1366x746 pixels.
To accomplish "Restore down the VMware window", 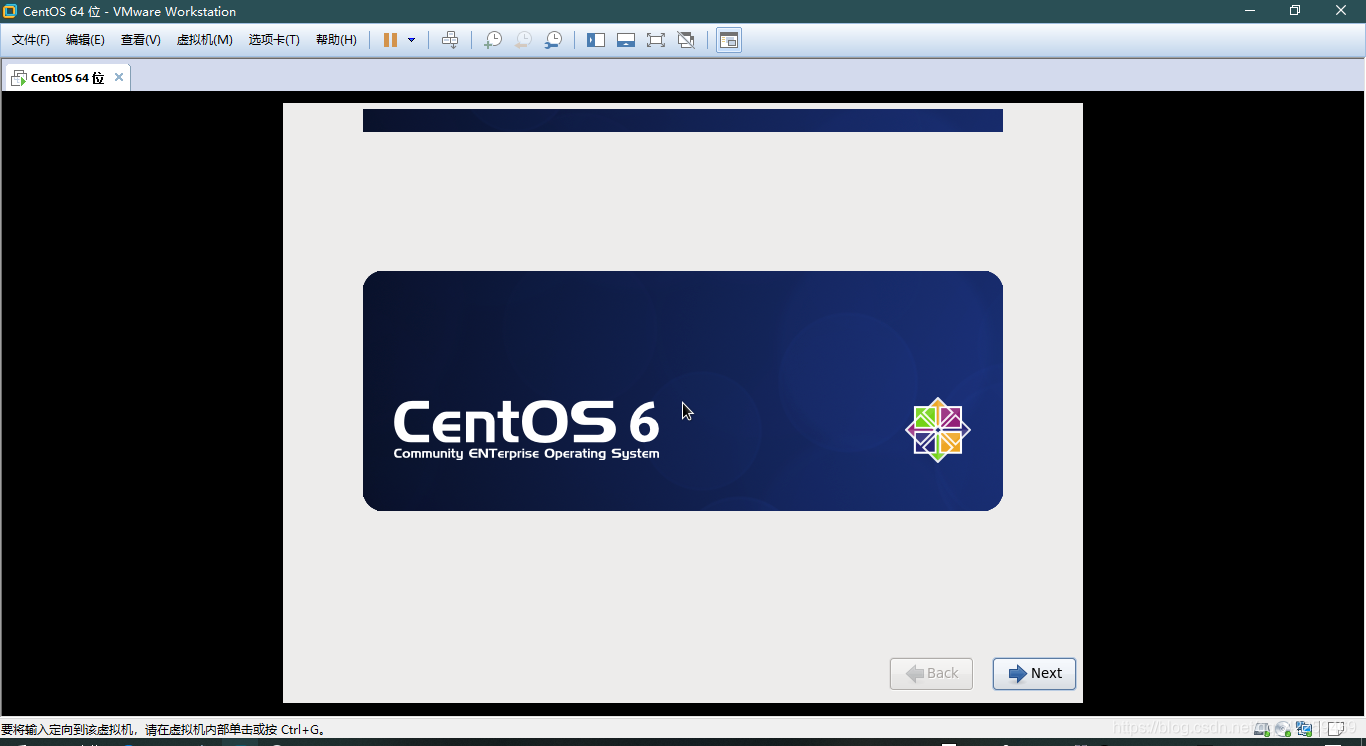I will [x=1295, y=11].
